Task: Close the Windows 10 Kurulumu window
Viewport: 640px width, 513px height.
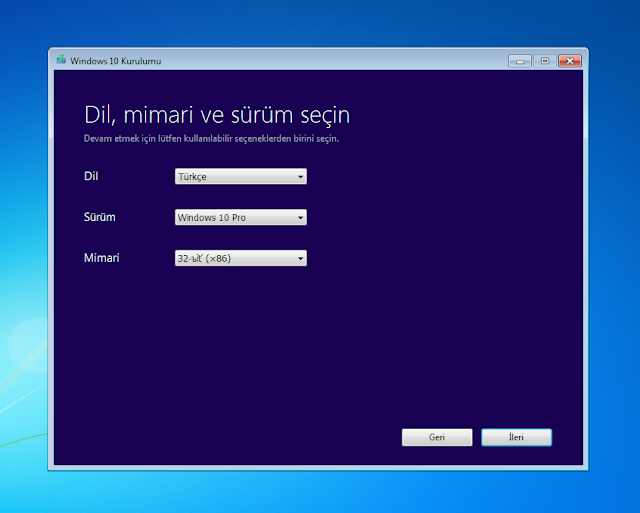Action: click(570, 61)
